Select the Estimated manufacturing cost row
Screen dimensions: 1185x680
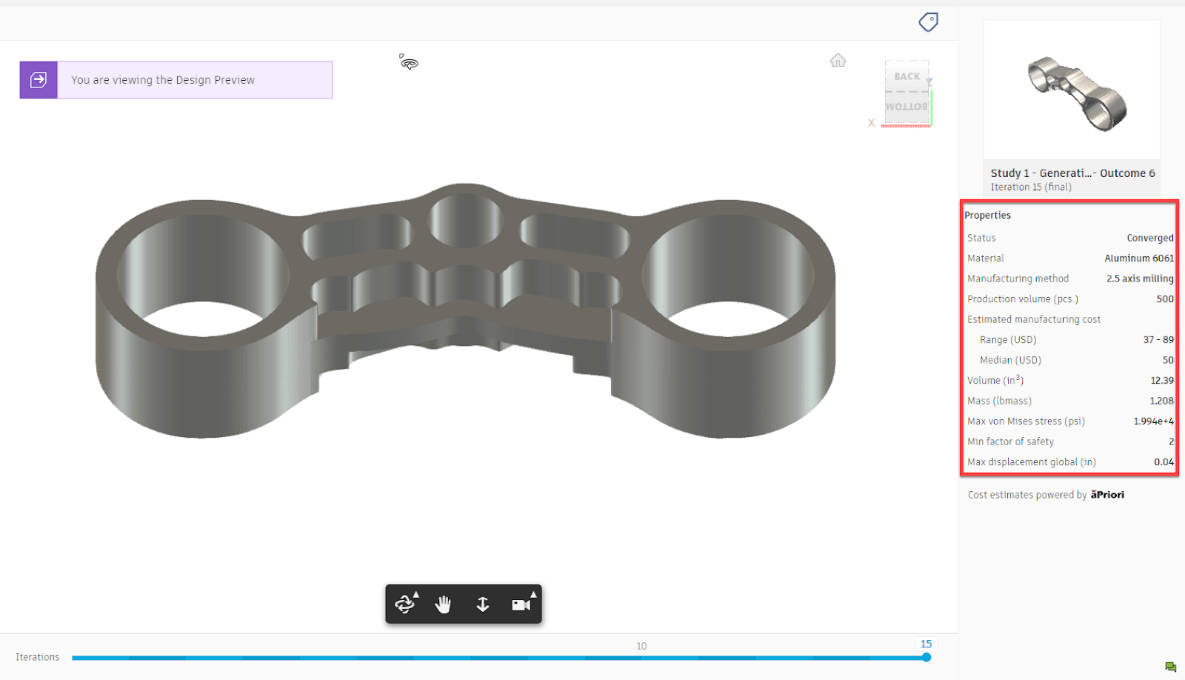[x=1070, y=320]
